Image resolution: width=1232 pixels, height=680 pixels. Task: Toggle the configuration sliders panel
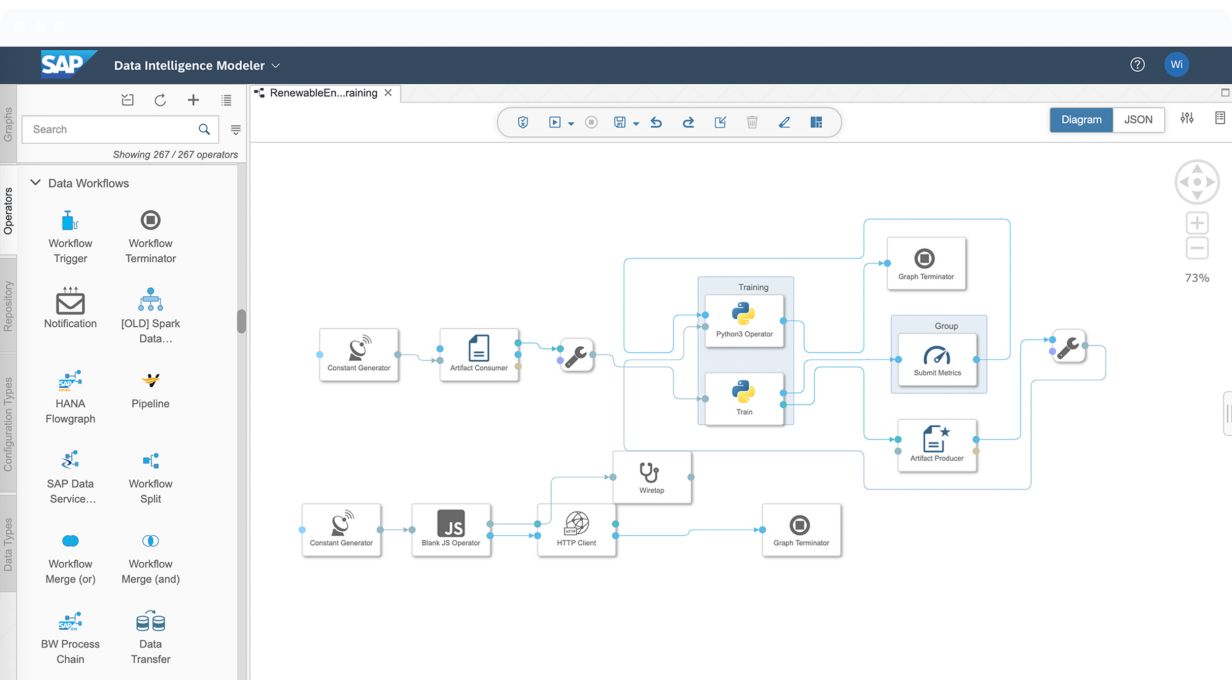1187,118
